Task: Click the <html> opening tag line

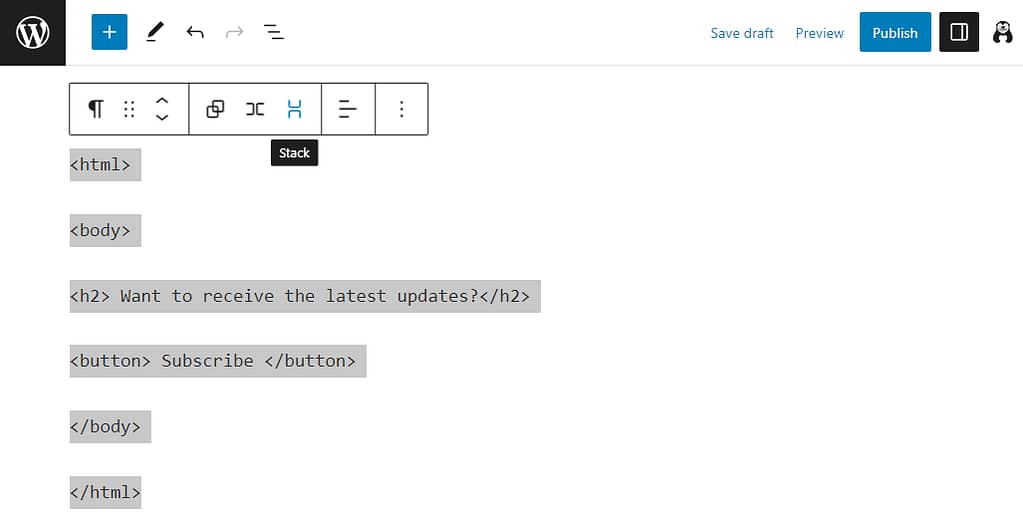Action: pyautogui.click(x=105, y=164)
